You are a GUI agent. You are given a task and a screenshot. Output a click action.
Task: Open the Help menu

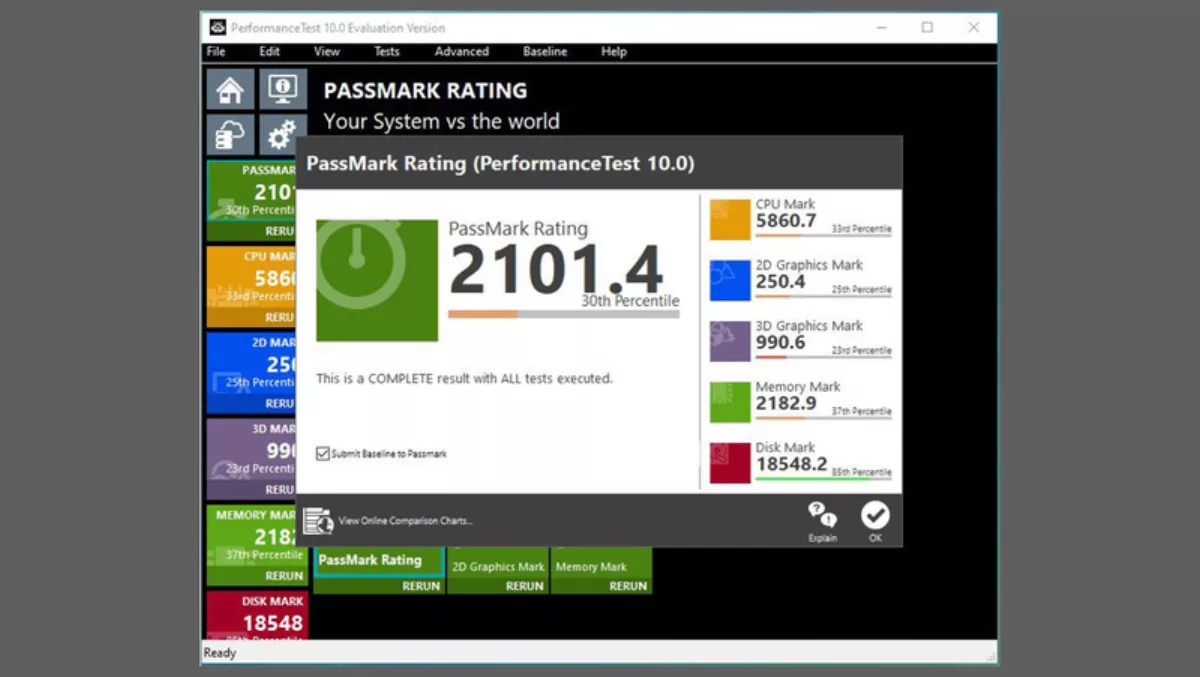click(614, 52)
